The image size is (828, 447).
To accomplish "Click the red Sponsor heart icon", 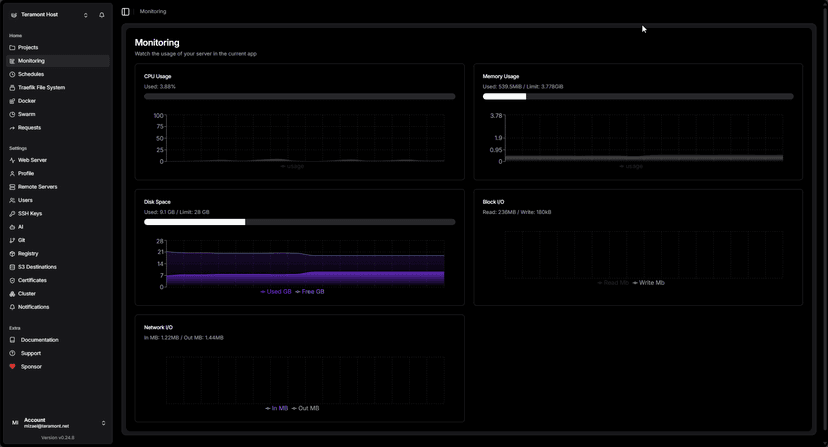I will tap(12, 367).
